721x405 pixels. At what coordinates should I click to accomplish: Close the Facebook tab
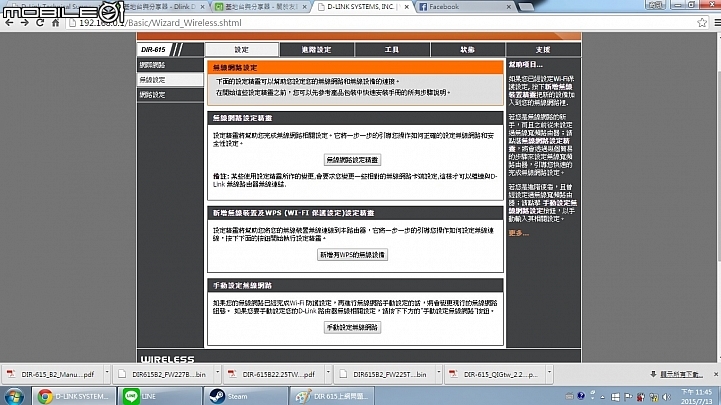coord(509,6)
